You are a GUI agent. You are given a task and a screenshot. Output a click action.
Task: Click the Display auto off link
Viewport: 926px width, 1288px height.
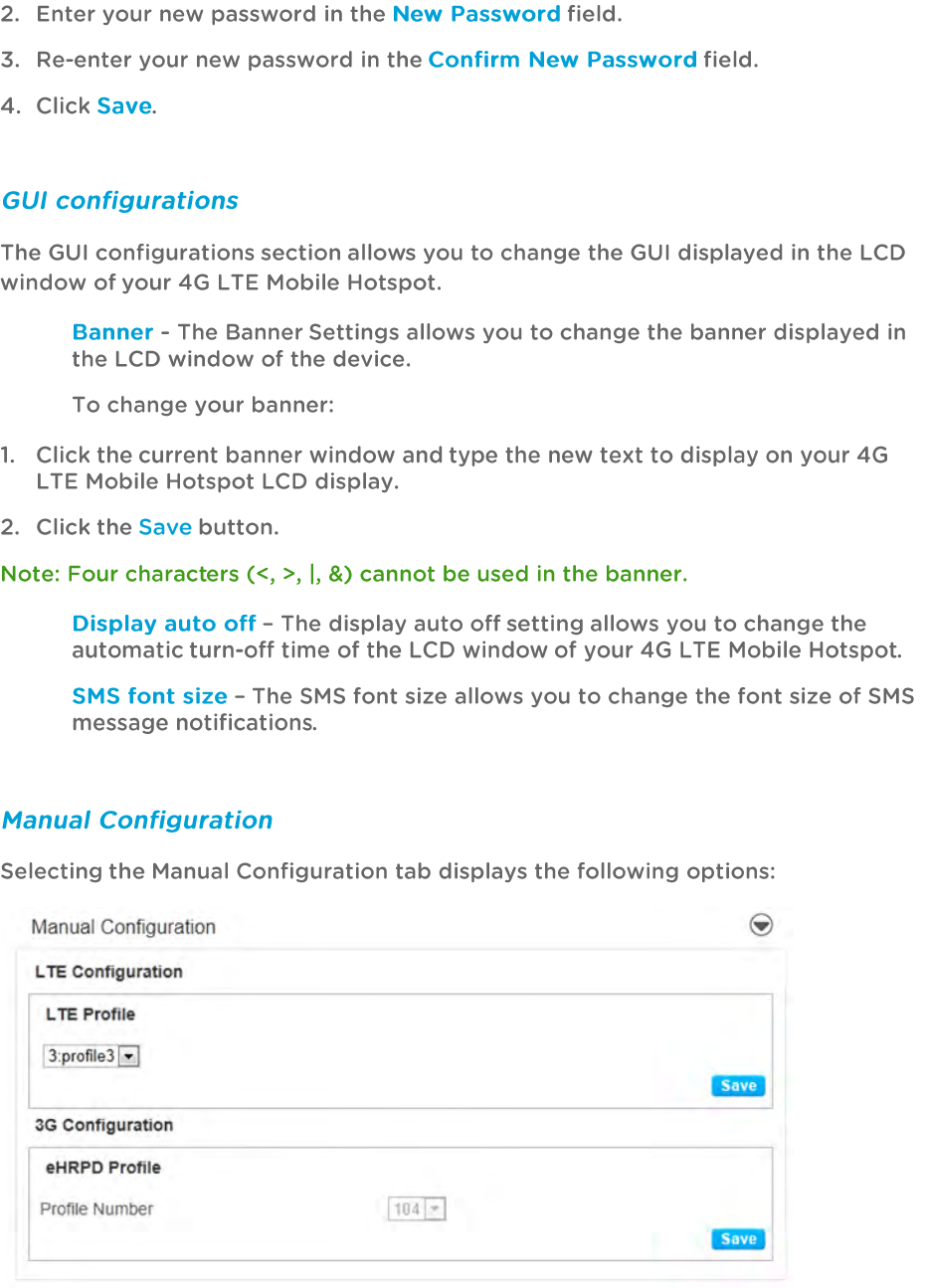coord(164,624)
